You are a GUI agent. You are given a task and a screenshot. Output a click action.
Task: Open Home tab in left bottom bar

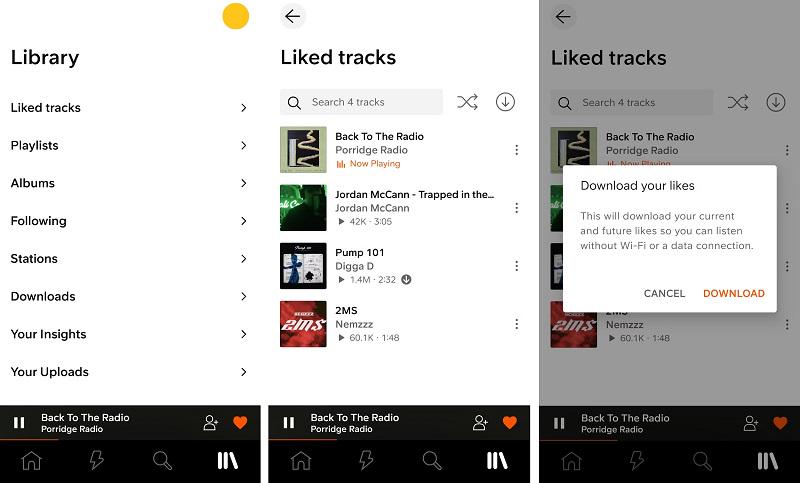pos(31,461)
